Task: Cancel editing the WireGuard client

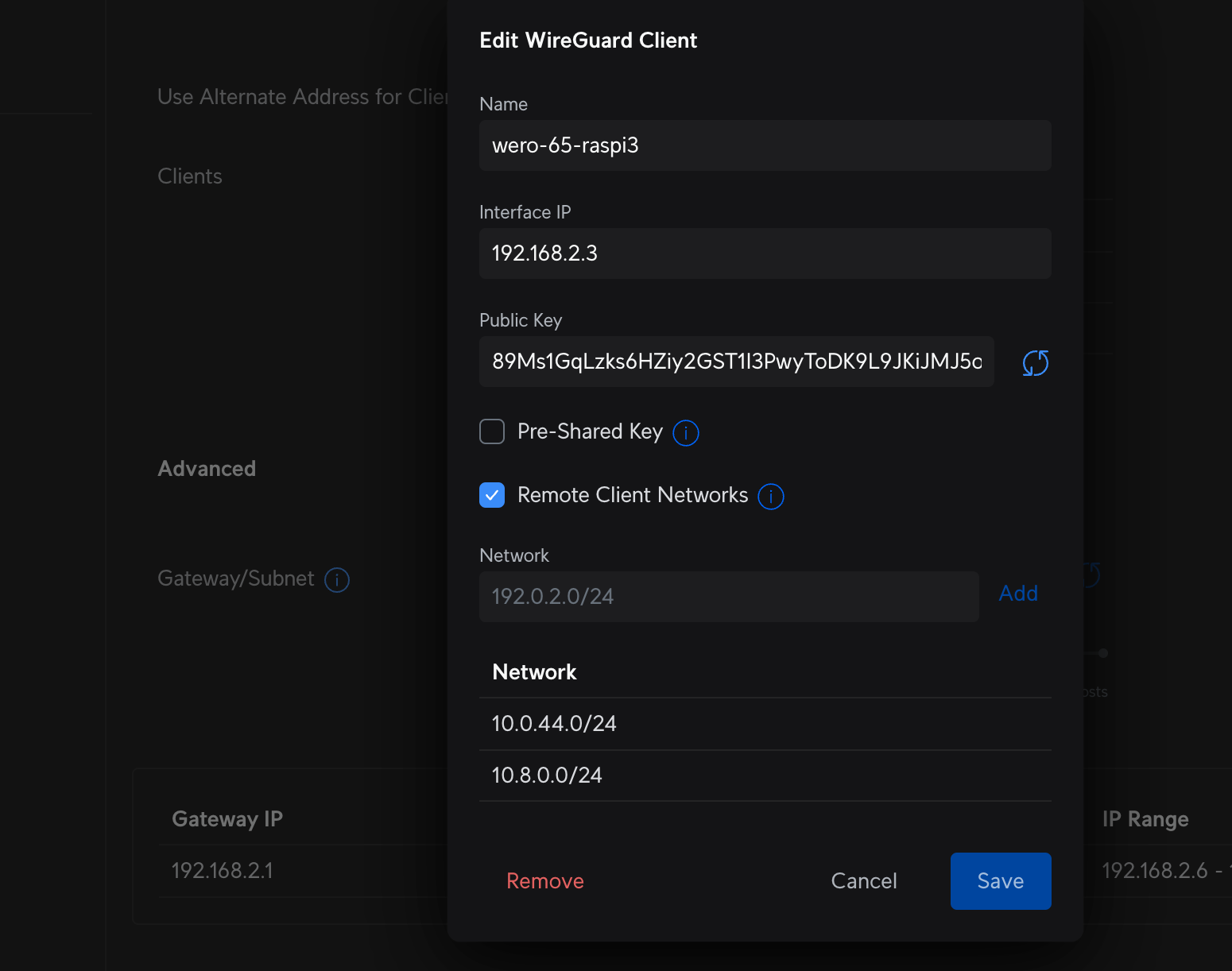Action: click(x=863, y=881)
